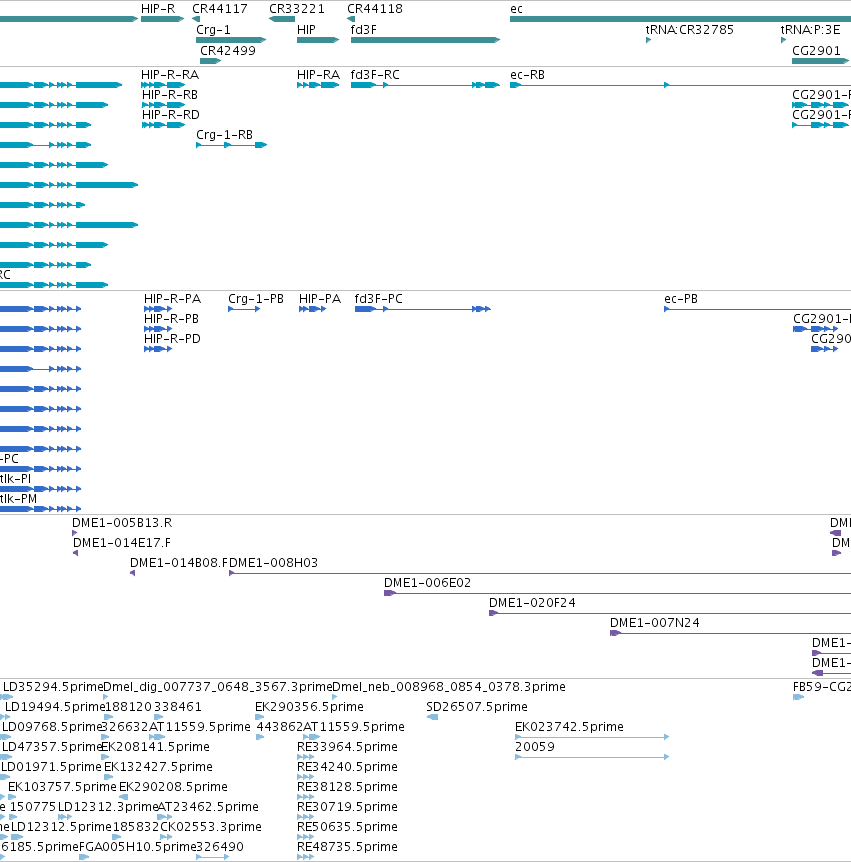
Task: Click the RE38128.5prime EST
Action: [x=306, y=797]
